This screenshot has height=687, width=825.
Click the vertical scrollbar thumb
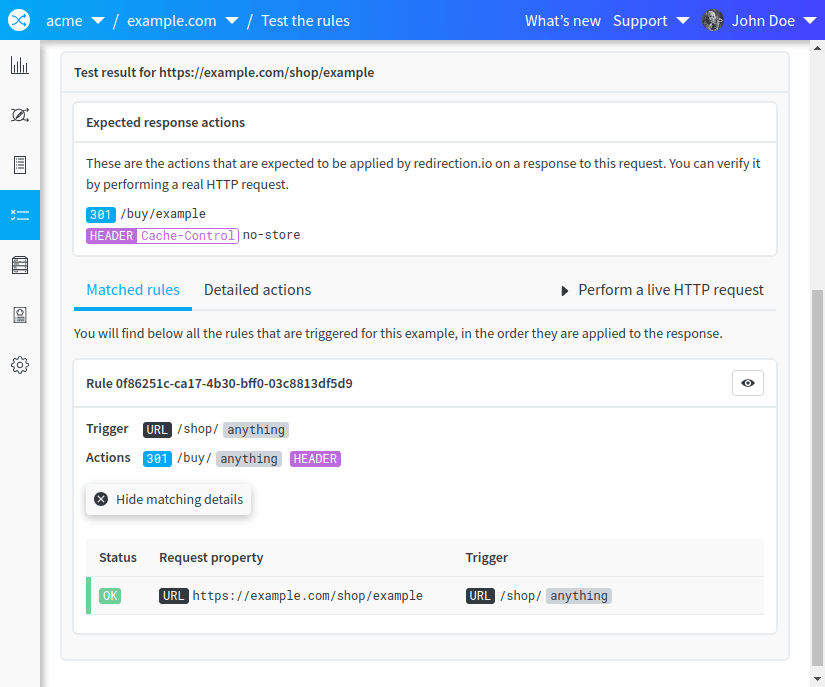(818, 478)
